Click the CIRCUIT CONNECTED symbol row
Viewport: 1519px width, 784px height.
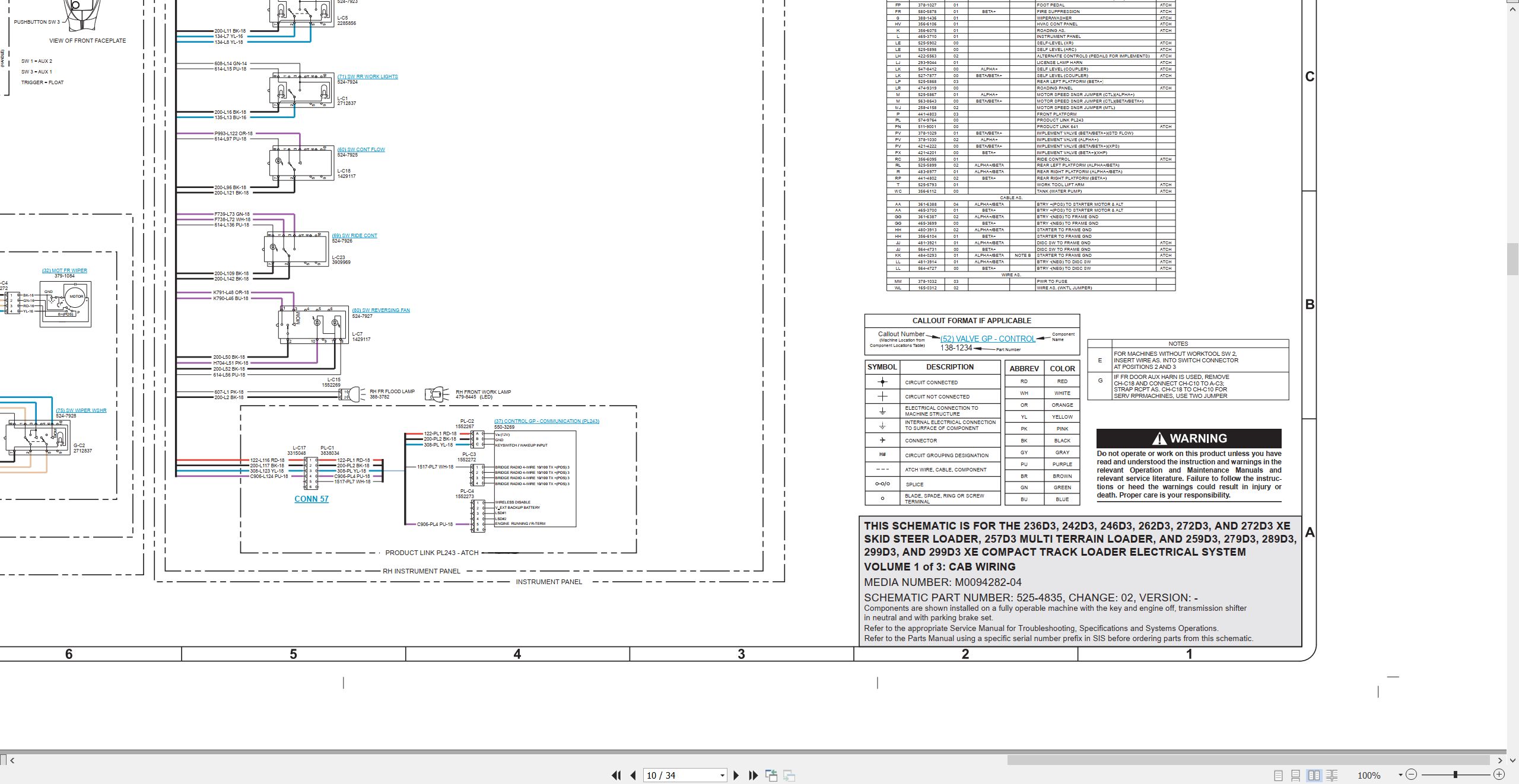(933, 383)
